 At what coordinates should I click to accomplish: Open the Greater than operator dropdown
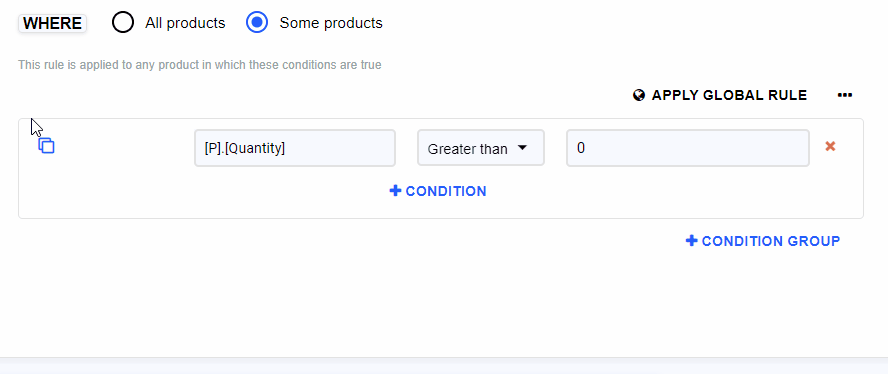pos(481,148)
